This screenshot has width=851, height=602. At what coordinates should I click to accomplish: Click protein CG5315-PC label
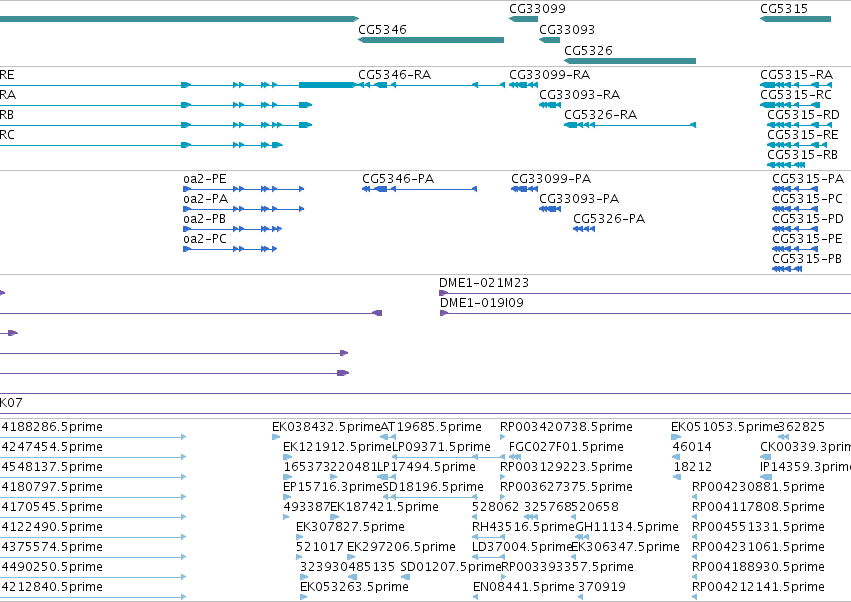click(x=808, y=199)
